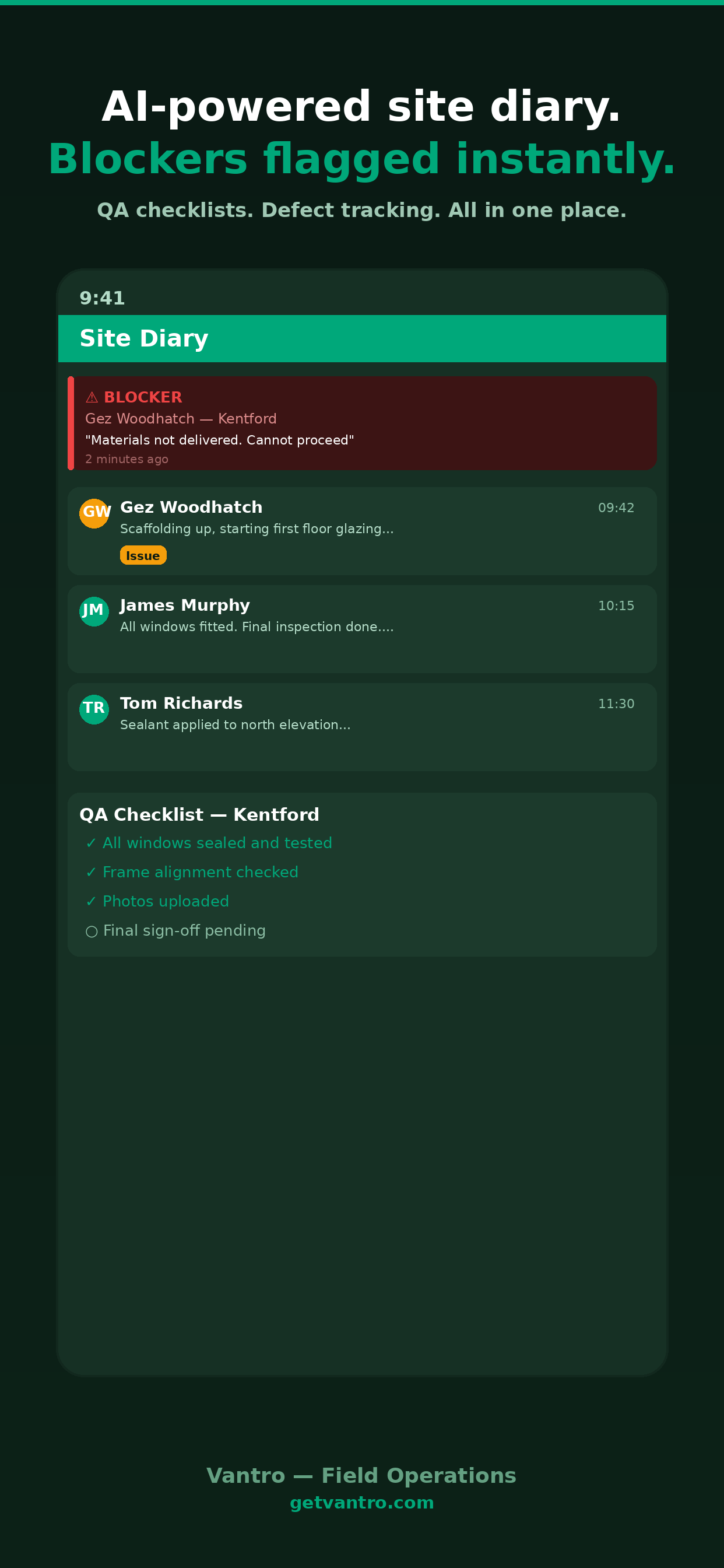Open James Murphy's diary entry text
Viewport: 724px width, 1568px height.
pos(256,627)
